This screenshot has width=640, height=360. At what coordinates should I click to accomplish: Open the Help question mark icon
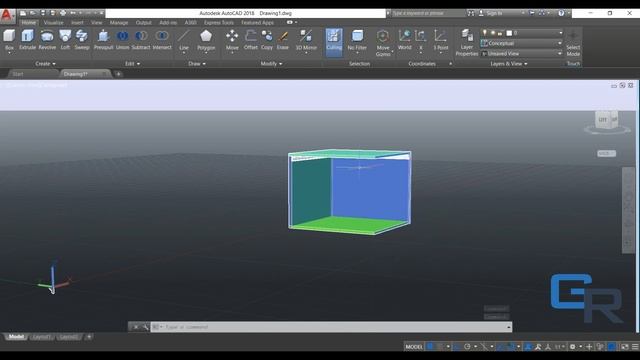[x=562, y=13]
